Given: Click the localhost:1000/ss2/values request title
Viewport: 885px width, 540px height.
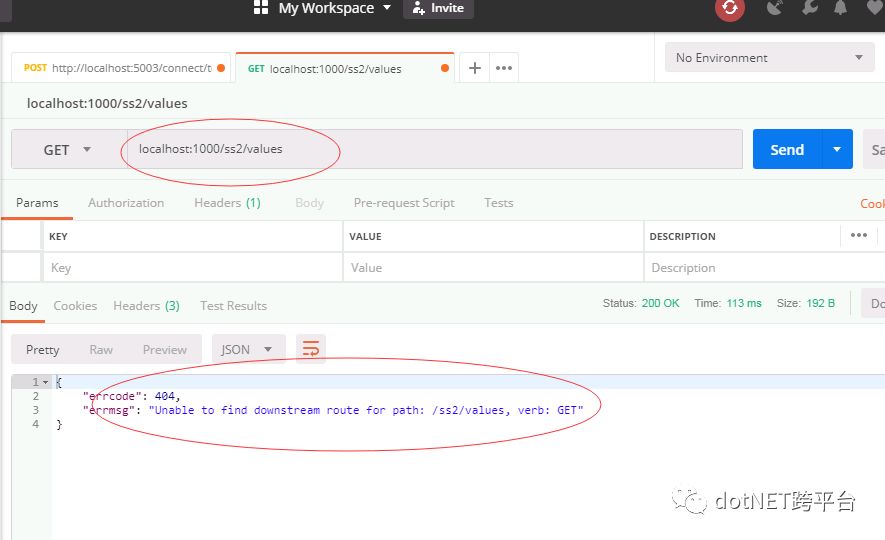Looking at the screenshot, I should pos(107,103).
